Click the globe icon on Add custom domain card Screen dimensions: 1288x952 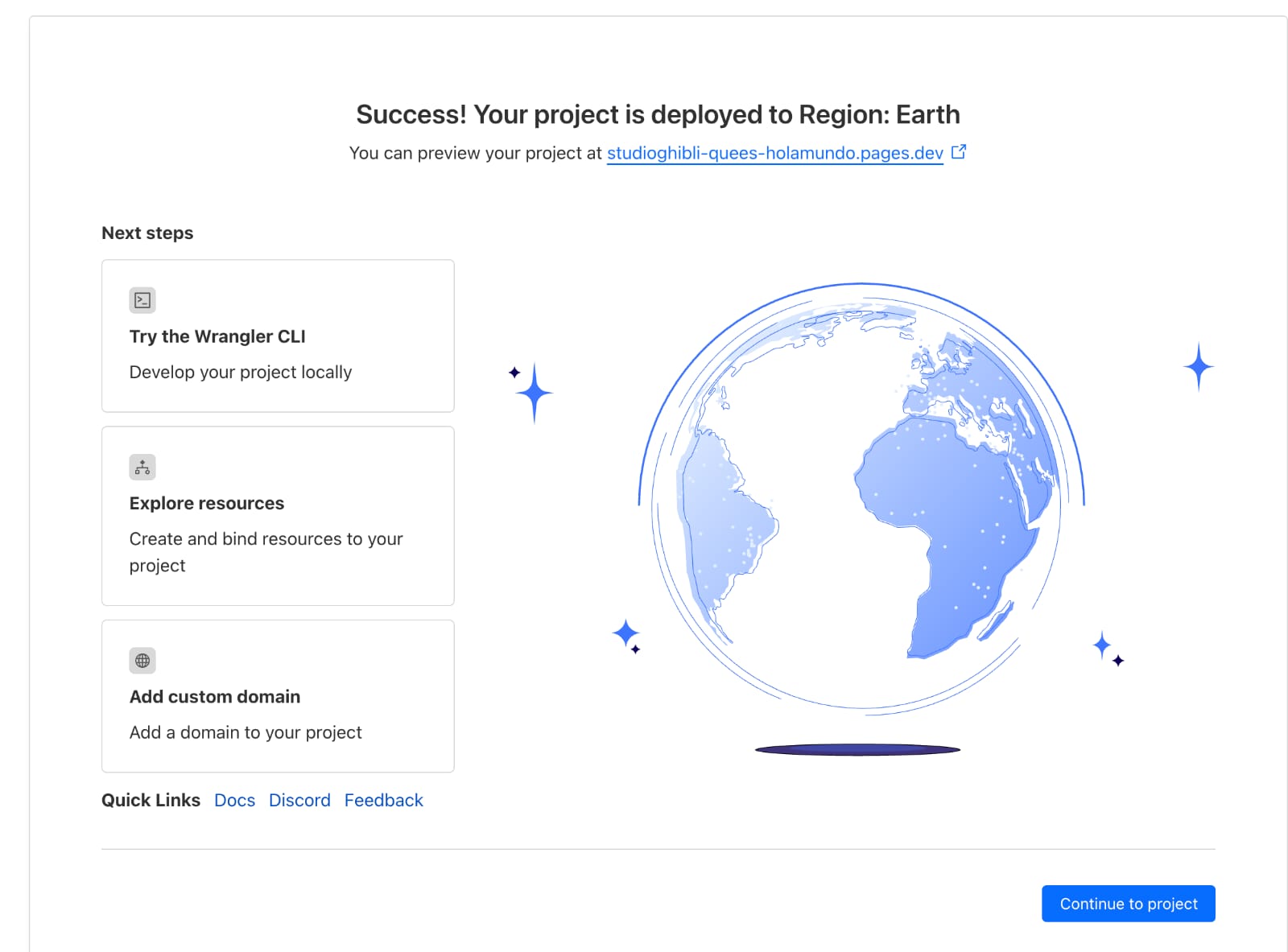(142, 661)
